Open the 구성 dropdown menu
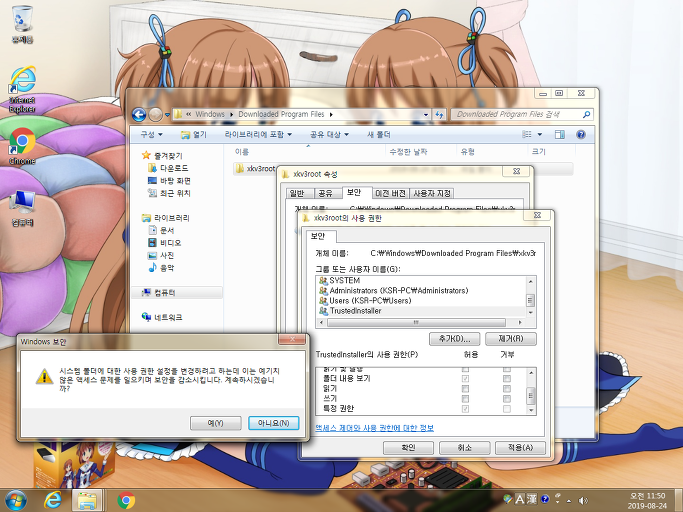Image resolution: width=683 pixels, height=512 pixels. (151, 135)
